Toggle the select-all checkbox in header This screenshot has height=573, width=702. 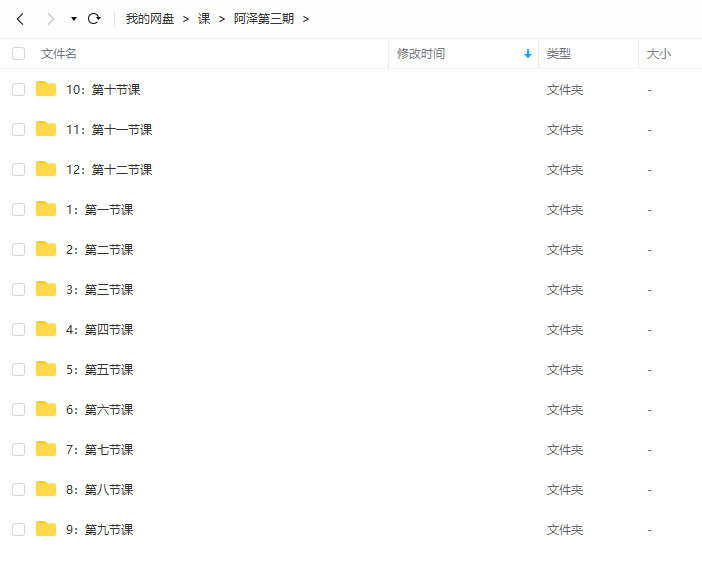click(18, 54)
